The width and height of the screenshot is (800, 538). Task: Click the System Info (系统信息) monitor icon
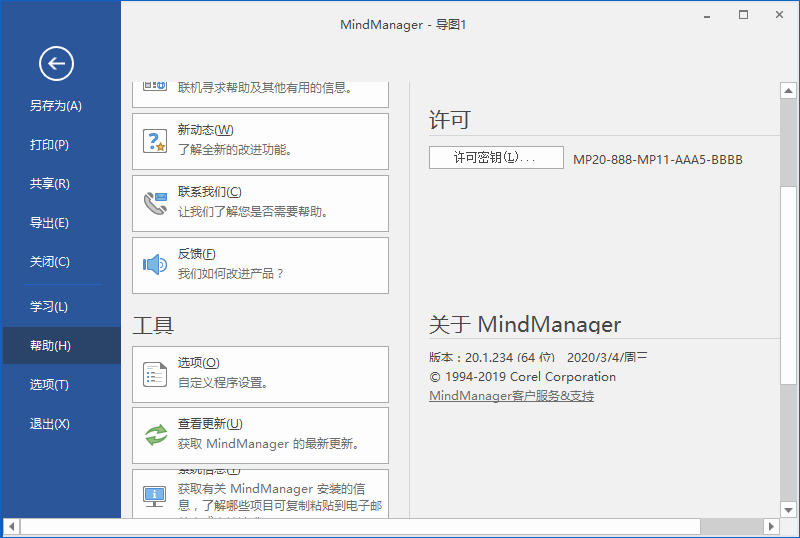tap(155, 494)
